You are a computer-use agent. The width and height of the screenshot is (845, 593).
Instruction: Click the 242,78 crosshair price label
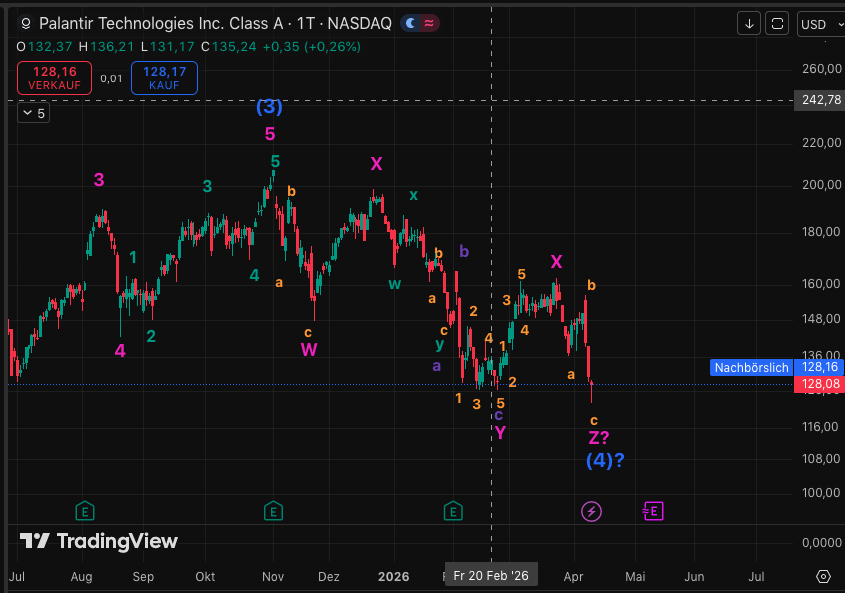820,100
